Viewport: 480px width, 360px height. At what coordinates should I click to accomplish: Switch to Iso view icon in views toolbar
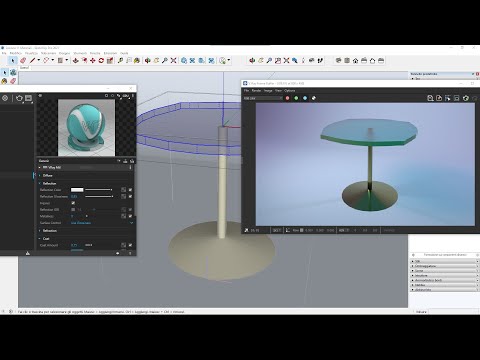point(338,61)
